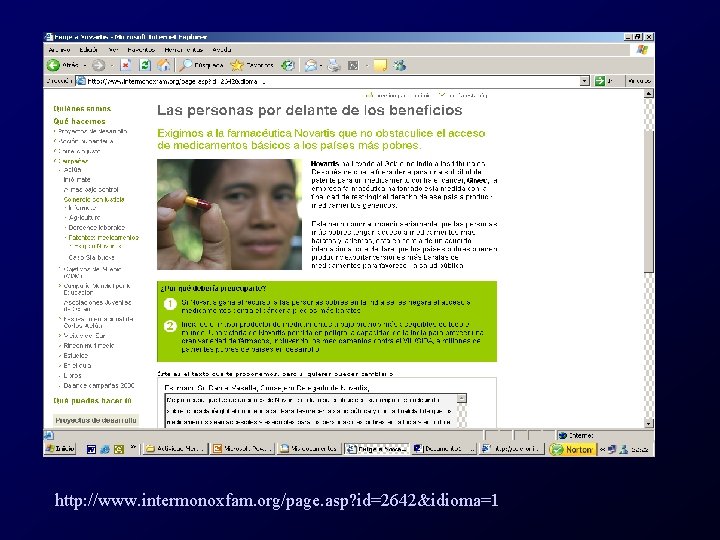The image size is (720, 540).
Task: Open the address bar dropdown arrow
Action: pos(585,81)
